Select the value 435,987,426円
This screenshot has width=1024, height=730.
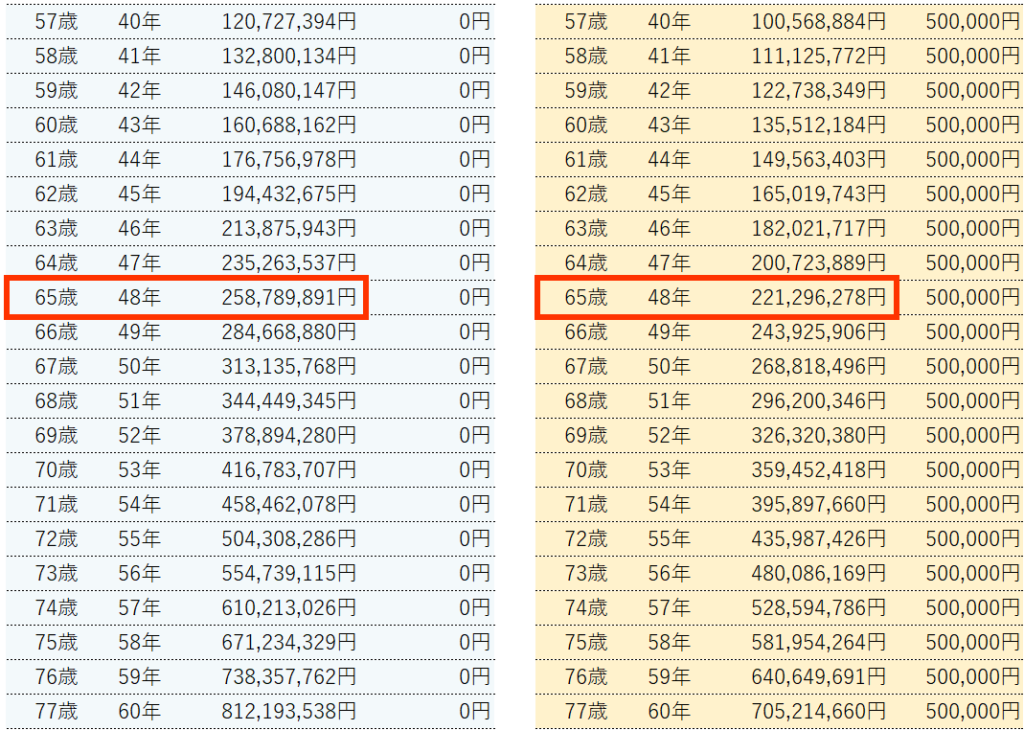coord(818,539)
